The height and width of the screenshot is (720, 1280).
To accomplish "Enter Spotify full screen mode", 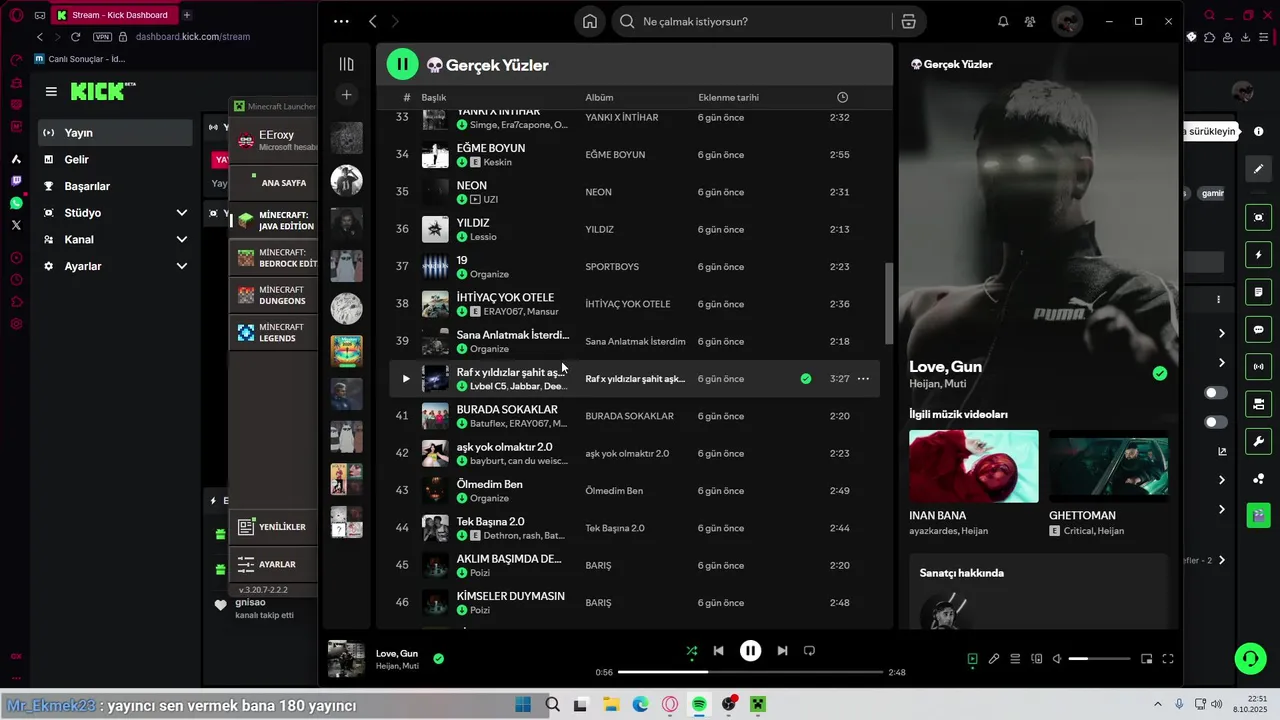I will coord(1168,659).
